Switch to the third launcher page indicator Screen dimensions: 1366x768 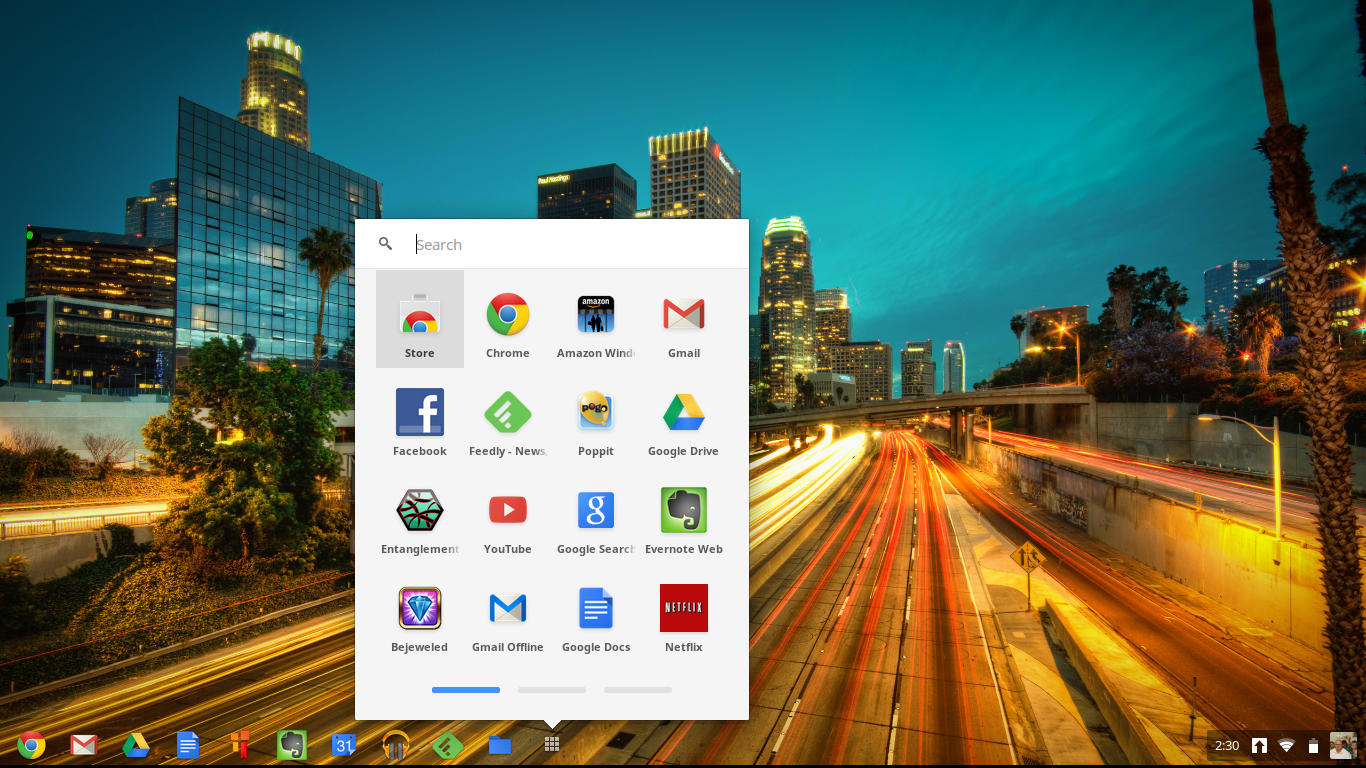point(638,690)
